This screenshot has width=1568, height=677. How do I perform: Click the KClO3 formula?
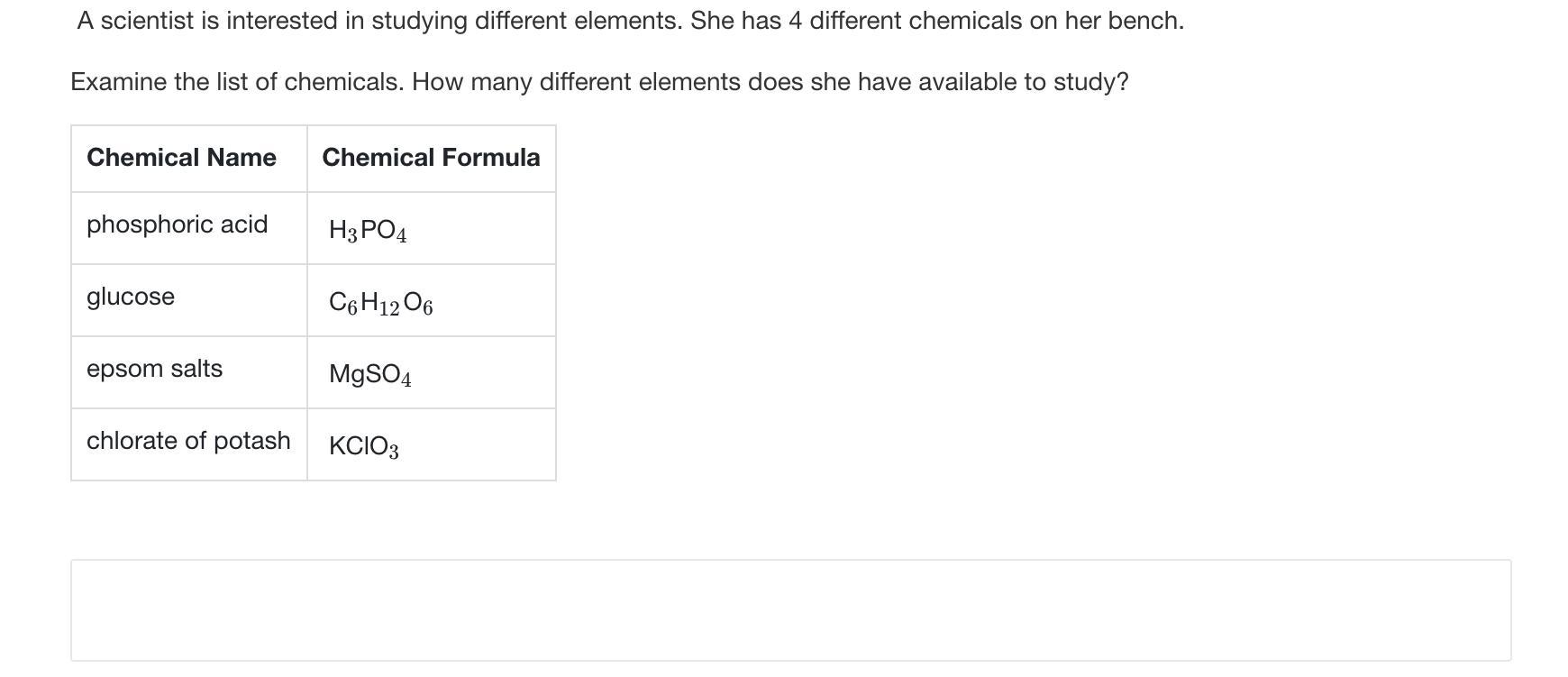363,446
